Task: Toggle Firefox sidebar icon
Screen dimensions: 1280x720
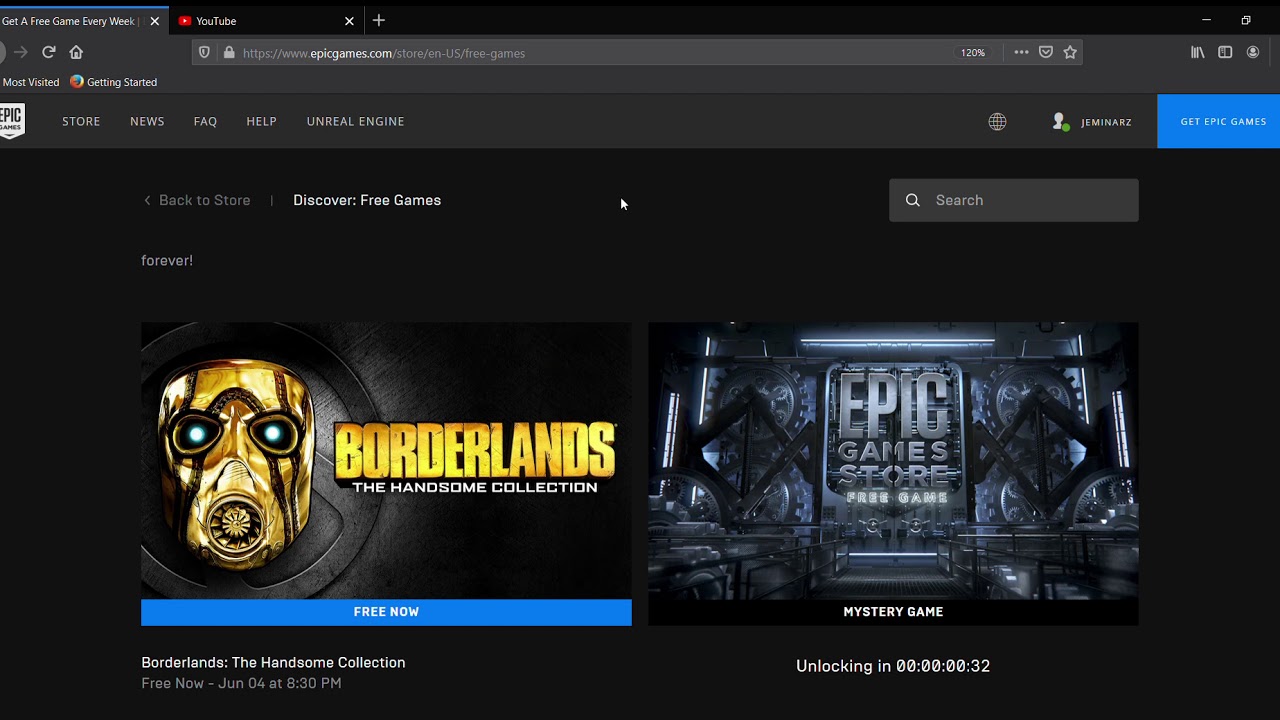Action: point(1225,52)
